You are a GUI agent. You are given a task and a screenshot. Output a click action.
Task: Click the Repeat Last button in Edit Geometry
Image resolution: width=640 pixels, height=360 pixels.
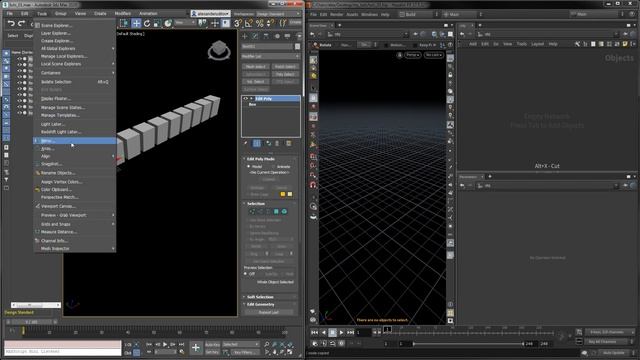click(x=269, y=312)
